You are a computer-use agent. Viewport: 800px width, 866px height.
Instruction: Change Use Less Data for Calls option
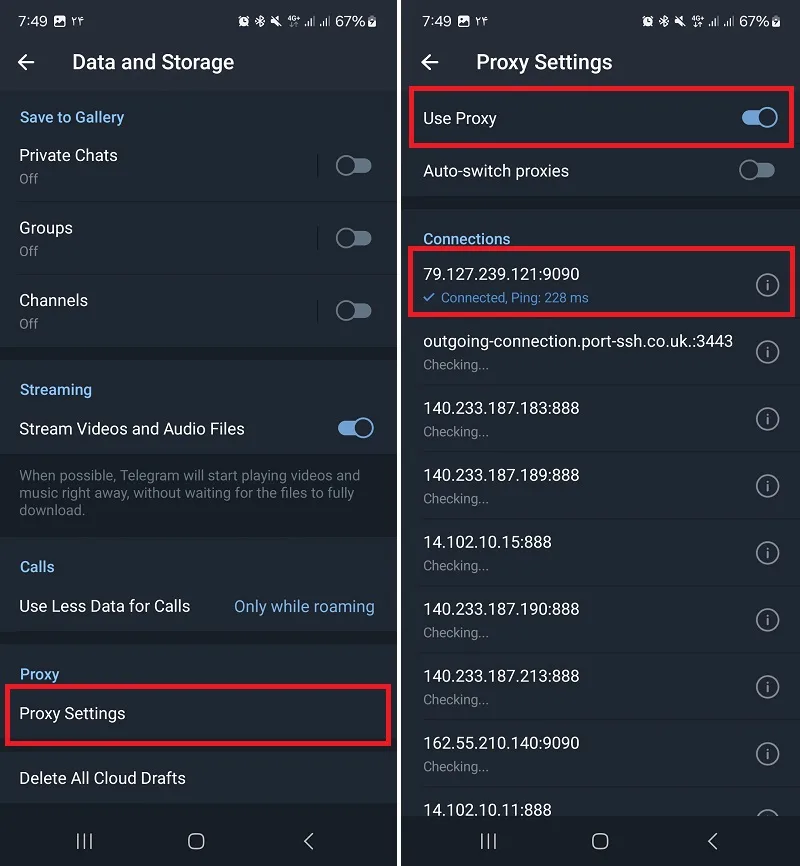pos(198,606)
